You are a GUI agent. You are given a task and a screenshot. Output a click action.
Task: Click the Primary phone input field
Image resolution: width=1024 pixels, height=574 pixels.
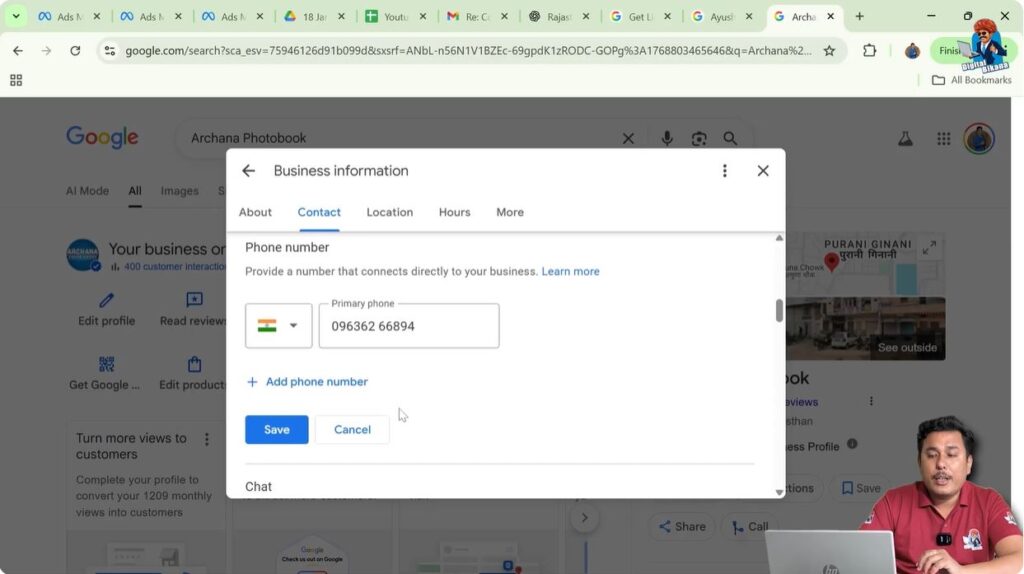tap(409, 326)
